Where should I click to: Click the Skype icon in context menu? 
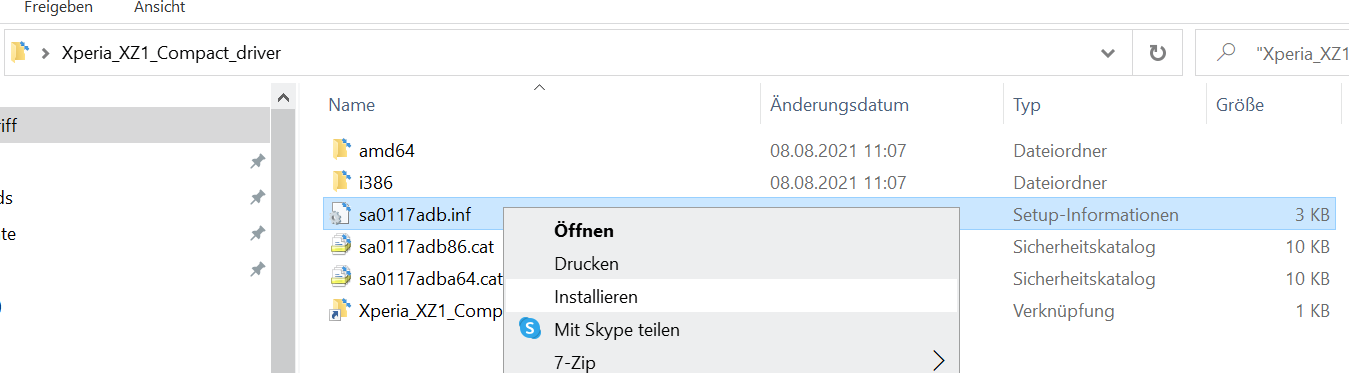pos(530,329)
